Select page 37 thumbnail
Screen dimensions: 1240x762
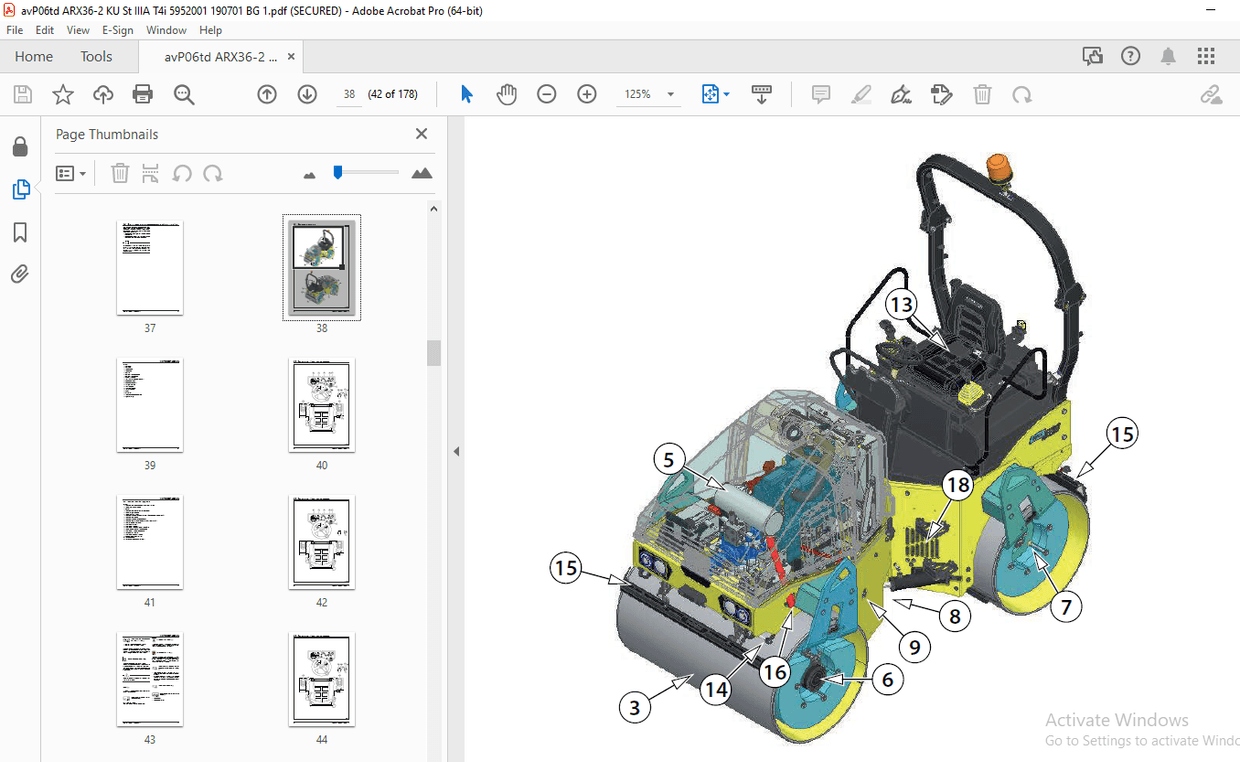click(x=150, y=269)
